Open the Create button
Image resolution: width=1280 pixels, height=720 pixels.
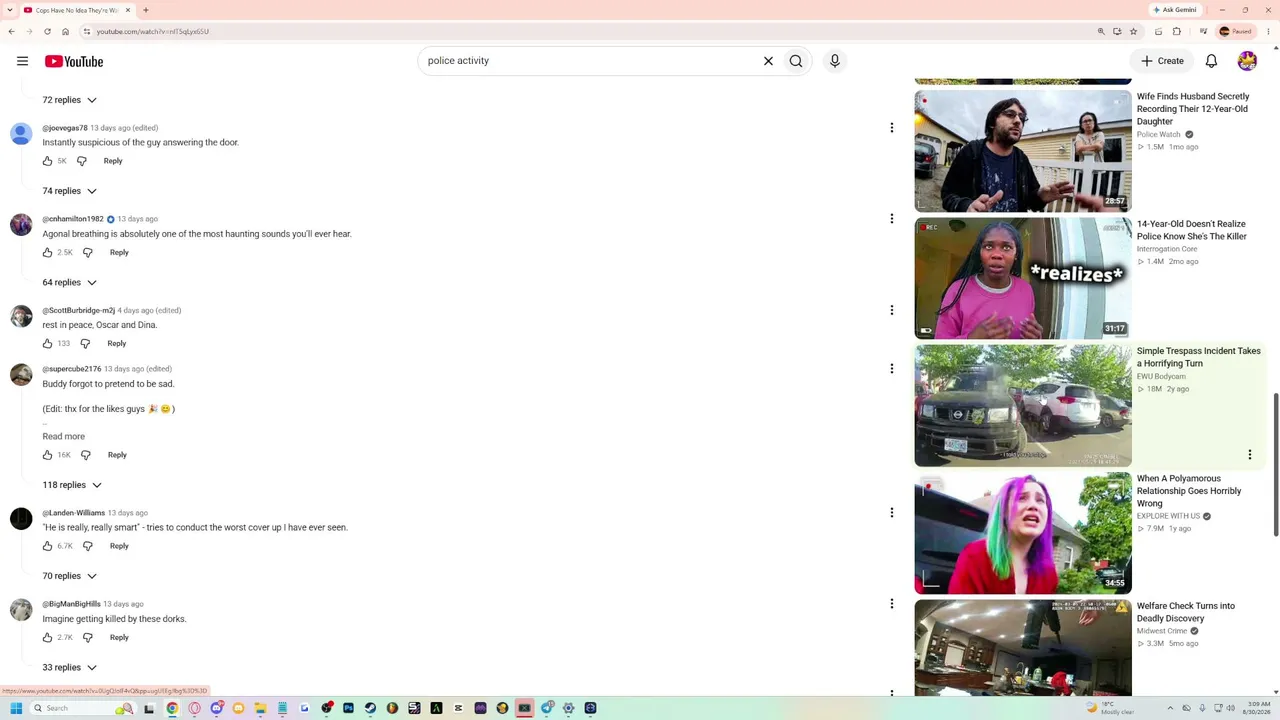(x=1162, y=61)
